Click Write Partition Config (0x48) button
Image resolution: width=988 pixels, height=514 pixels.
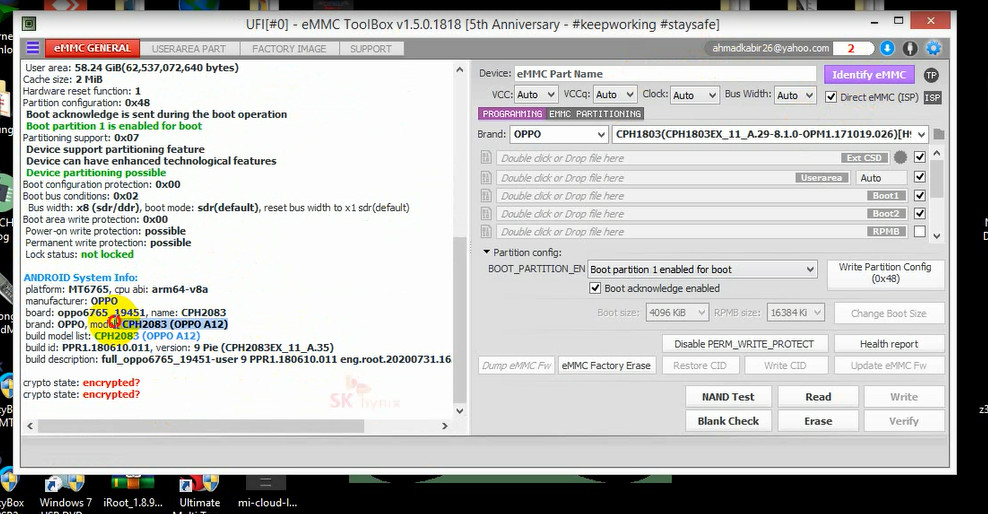885,273
